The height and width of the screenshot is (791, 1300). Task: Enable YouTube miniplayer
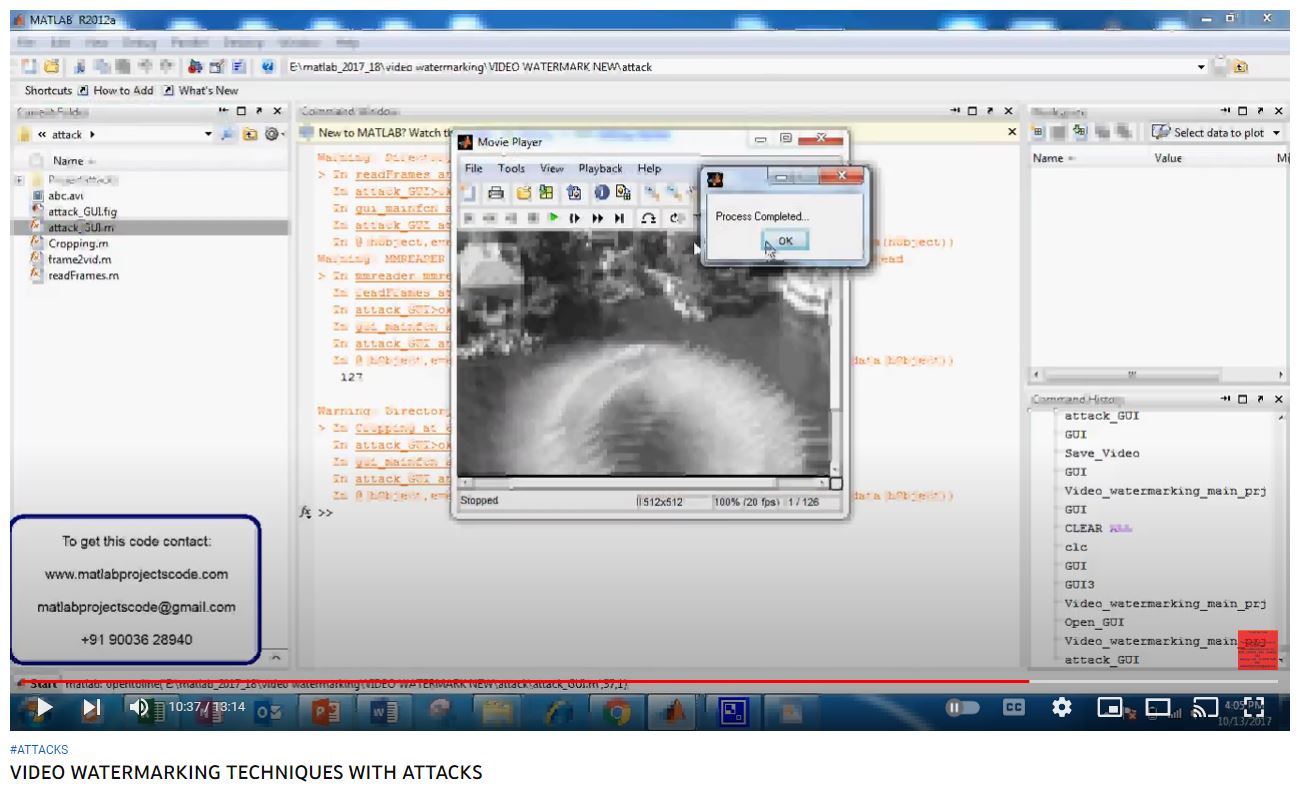(x=1111, y=708)
